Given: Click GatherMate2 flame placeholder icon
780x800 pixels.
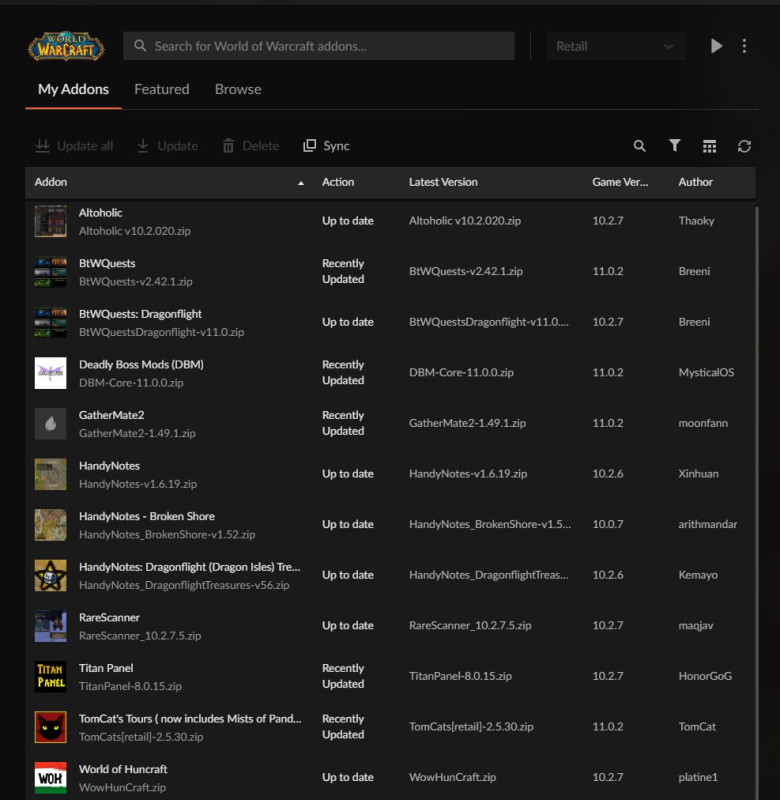Looking at the screenshot, I should (51, 423).
